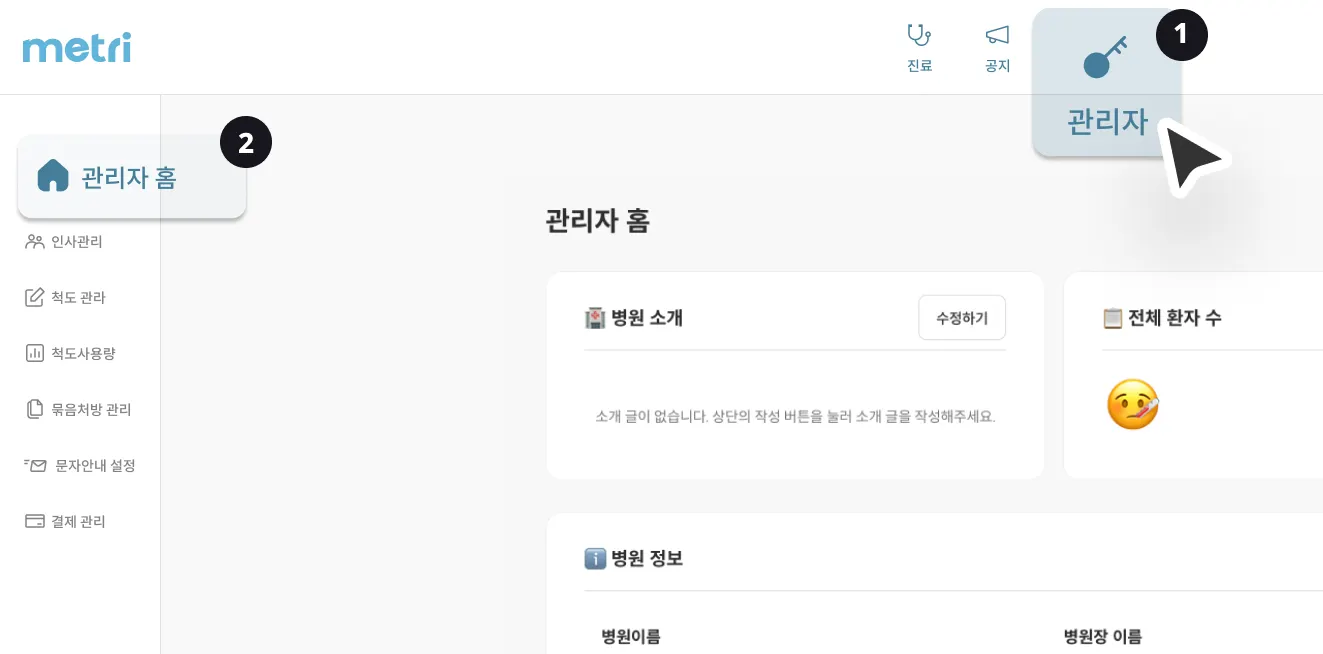
Task: Select the 인사관리 menu label
Action: [x=77, y=241]
